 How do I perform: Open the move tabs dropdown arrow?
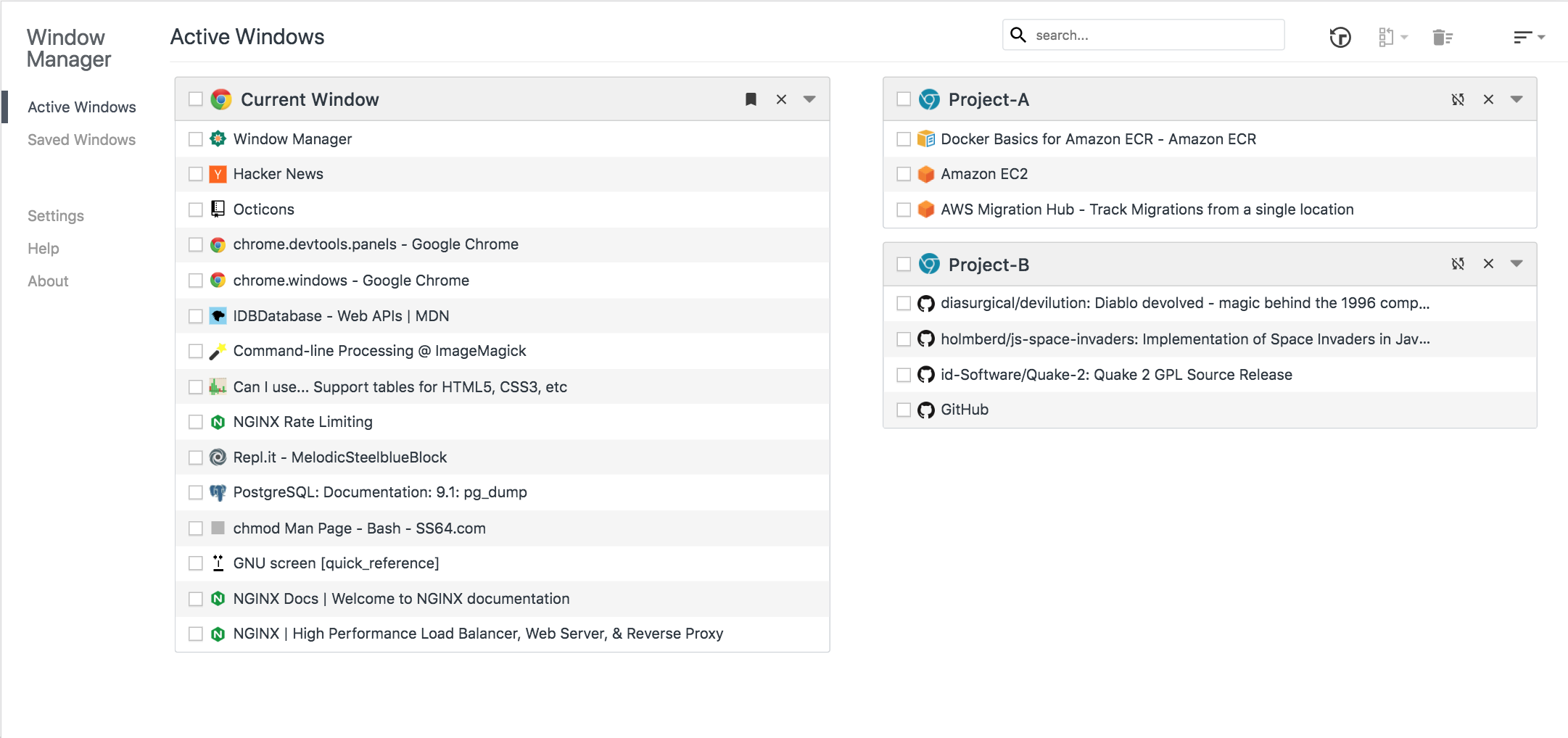click(1405, 37)
